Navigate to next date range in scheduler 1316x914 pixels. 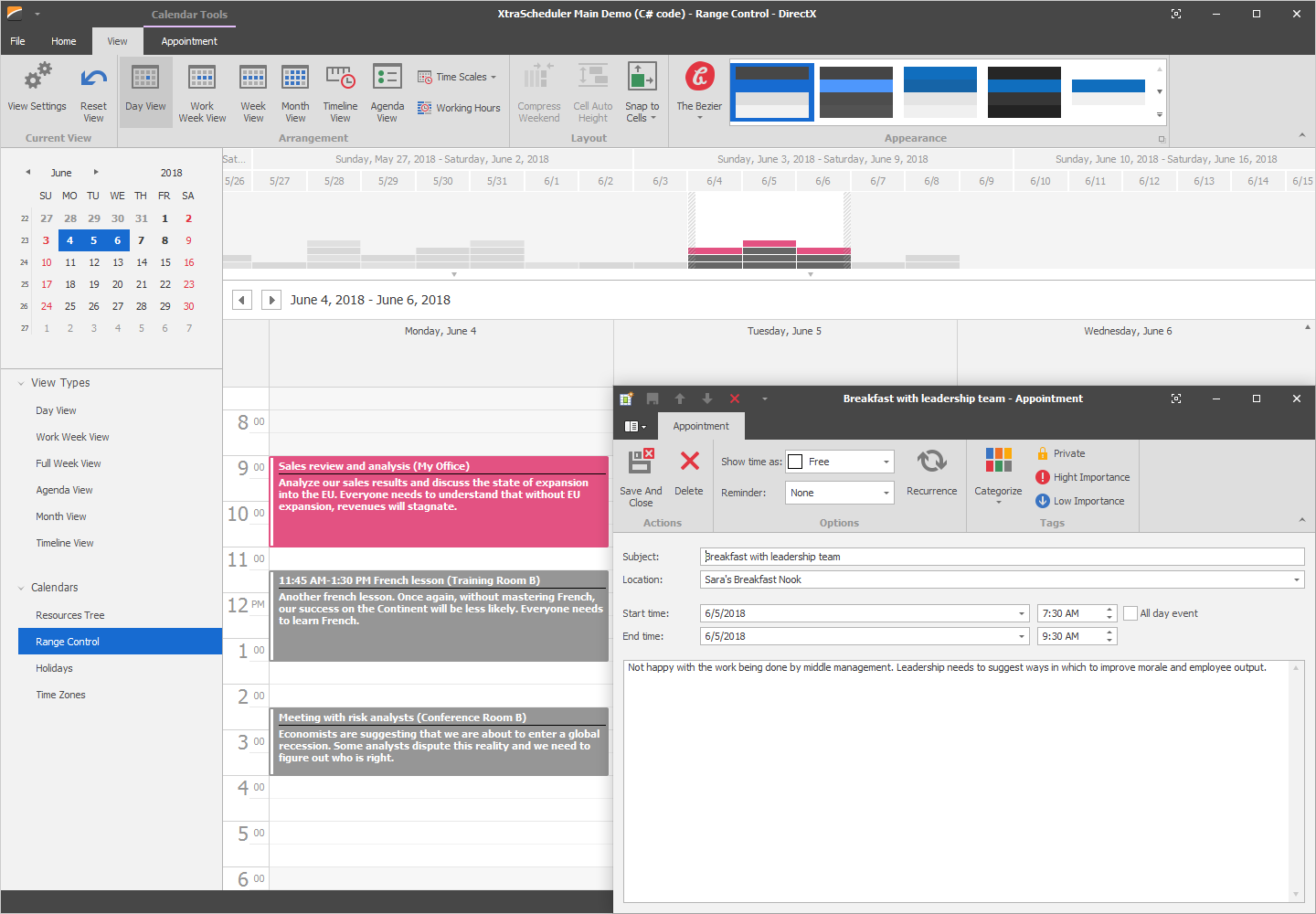coord(271,300)
